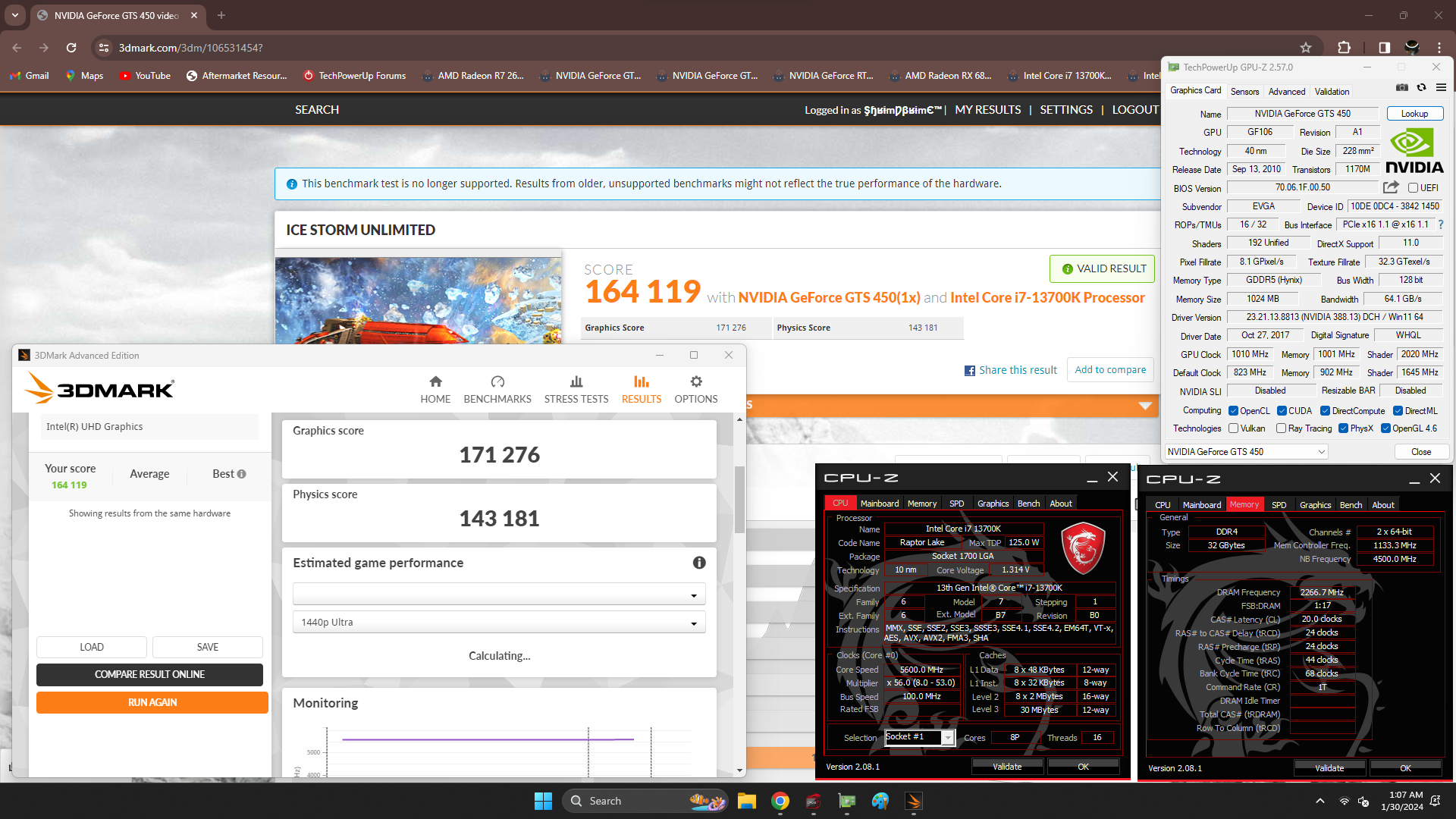Switch to GPU-Z Sensors tab
This screenshot has width=1456, height=819.
tap(1244, 92)
